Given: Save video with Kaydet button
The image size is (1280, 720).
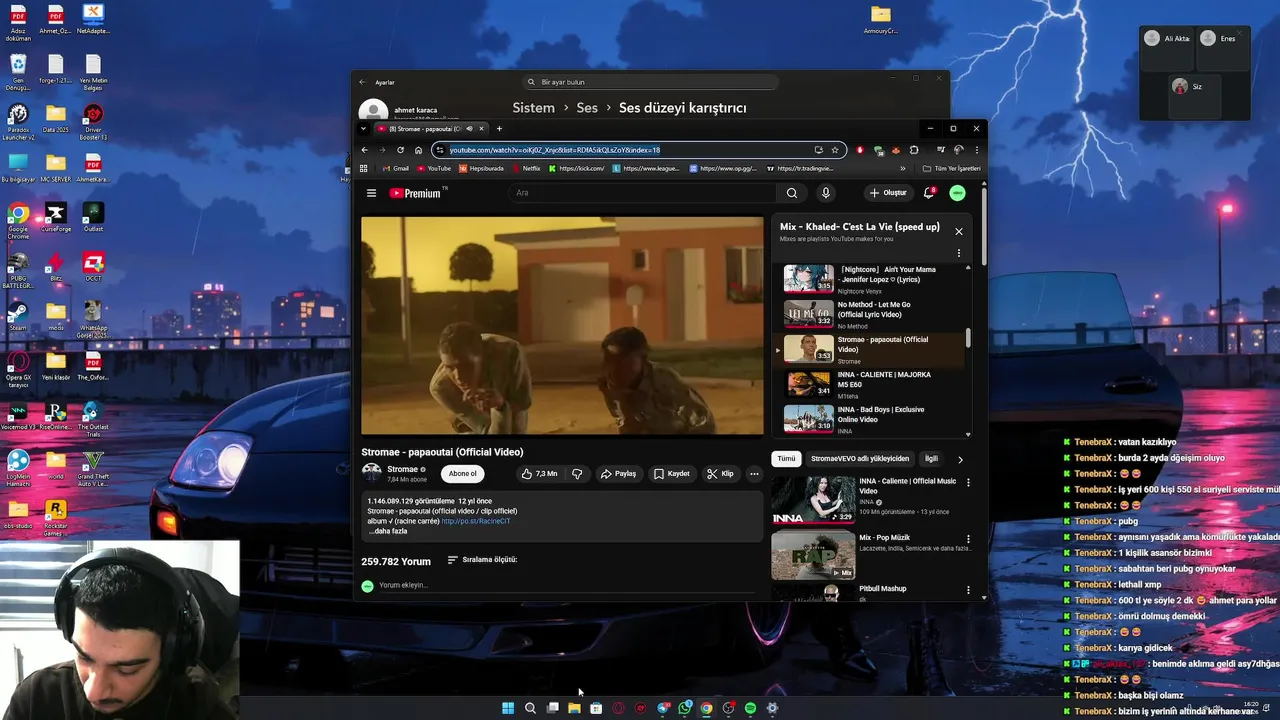Looking at the screenshot, I should (672, 474).
